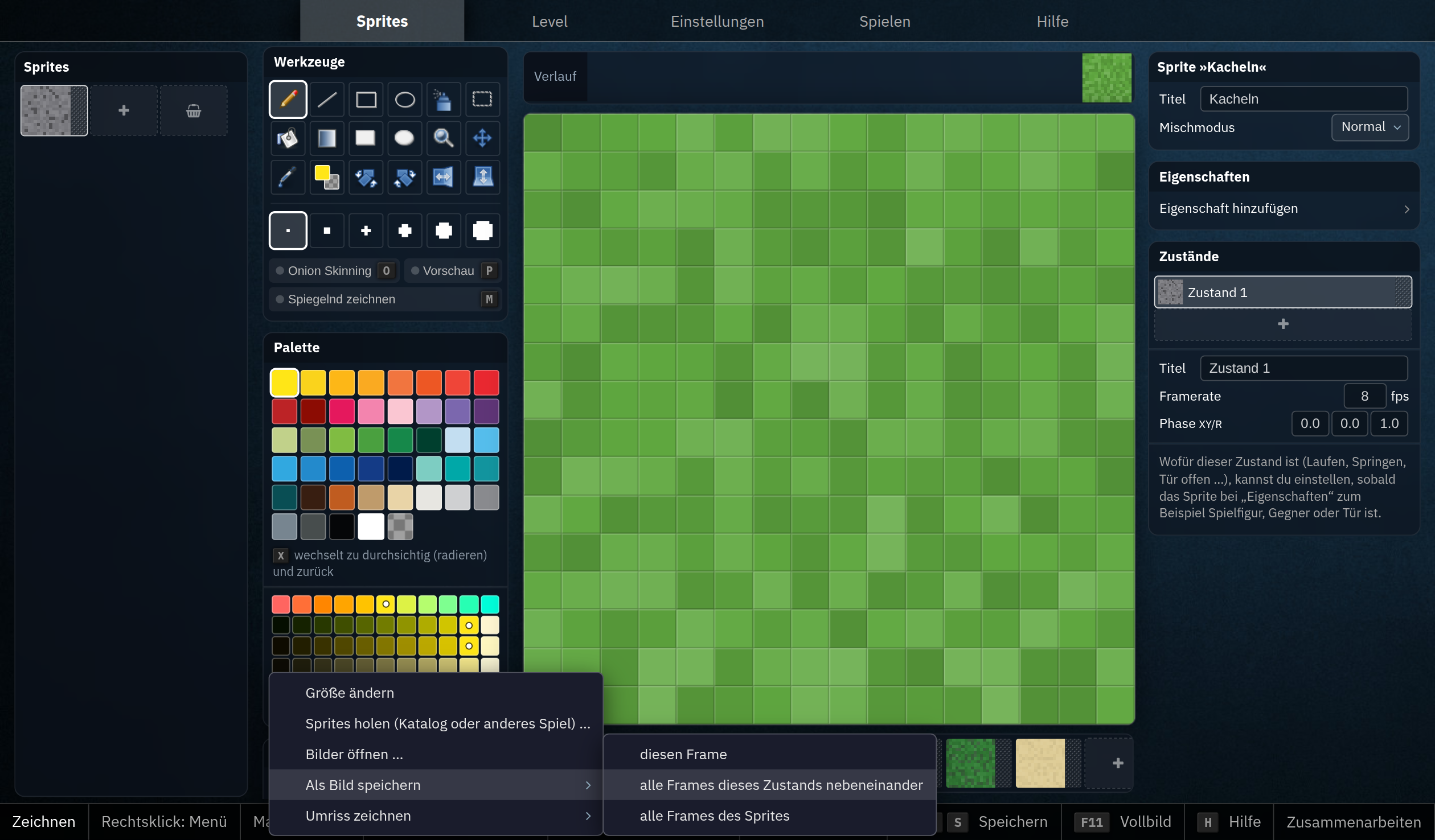Open the Einstellungen tab
The height and width of the screenshot is (840, 1435).
[x=717, y=21]
